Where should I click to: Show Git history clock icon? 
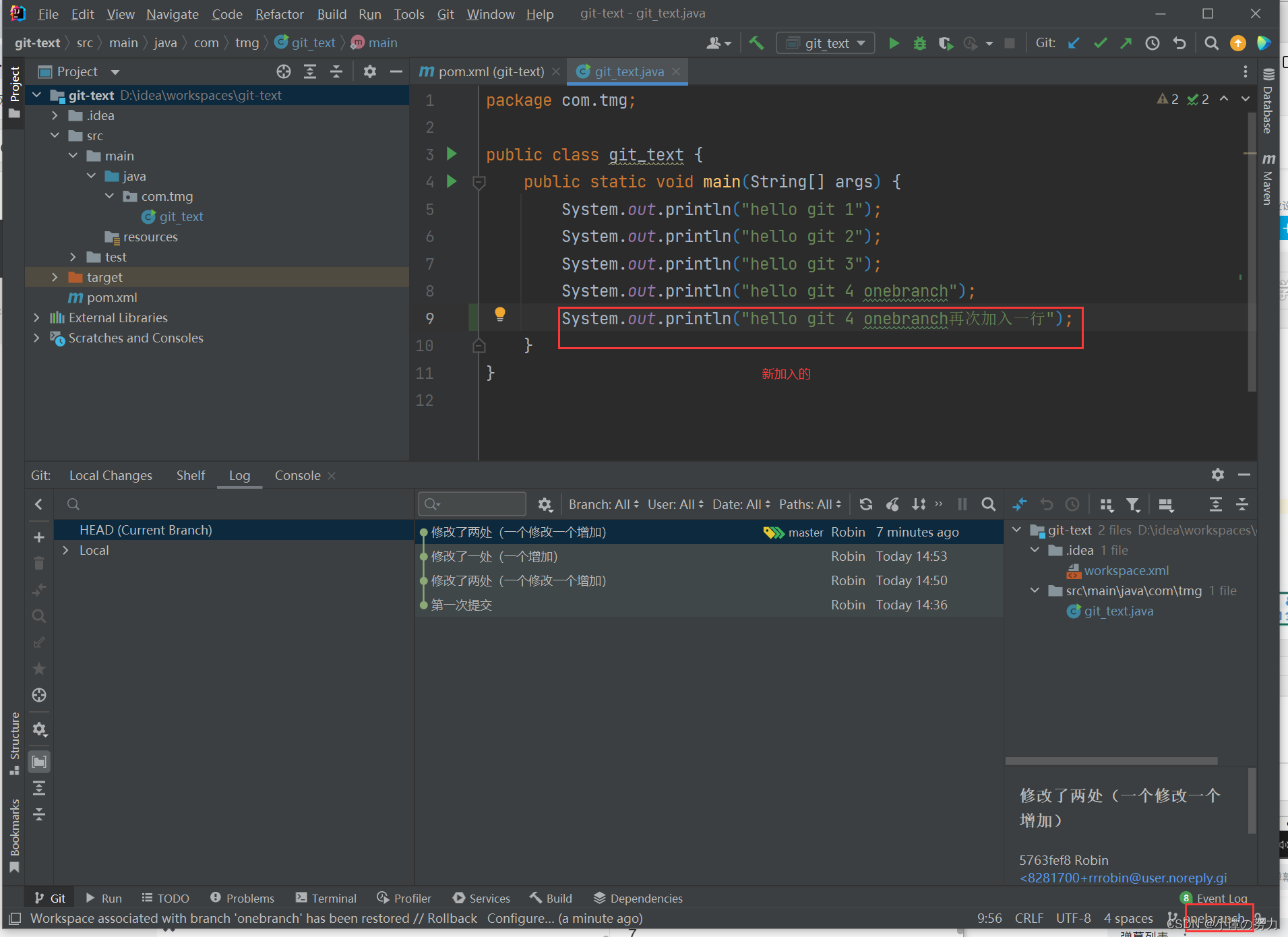click(x=1153, y=43)
